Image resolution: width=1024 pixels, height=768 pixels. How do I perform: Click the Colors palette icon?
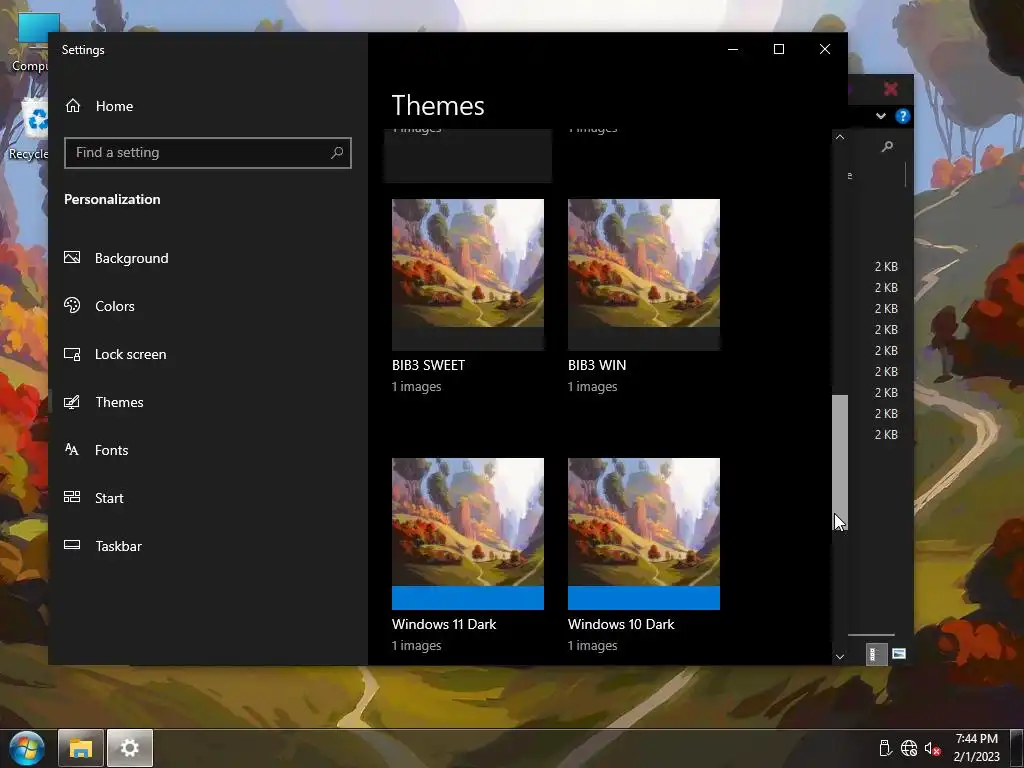click(x=72, y=305)
